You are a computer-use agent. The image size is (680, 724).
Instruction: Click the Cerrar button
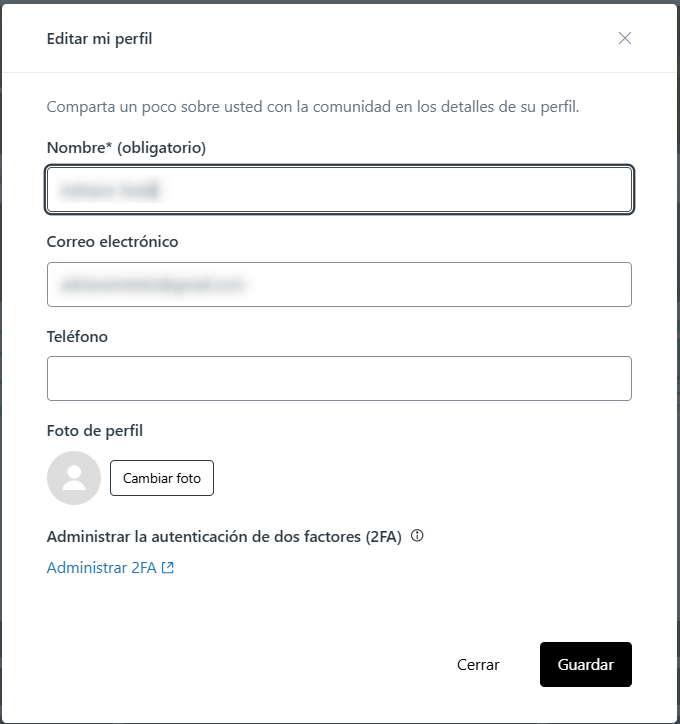478,665
